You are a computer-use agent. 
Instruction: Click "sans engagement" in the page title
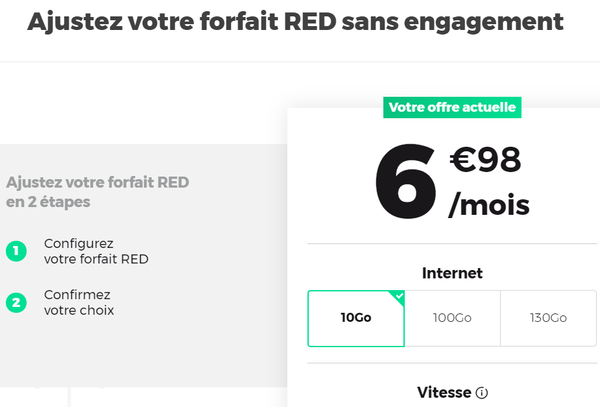pyautogui.click(x=476, y=22)
